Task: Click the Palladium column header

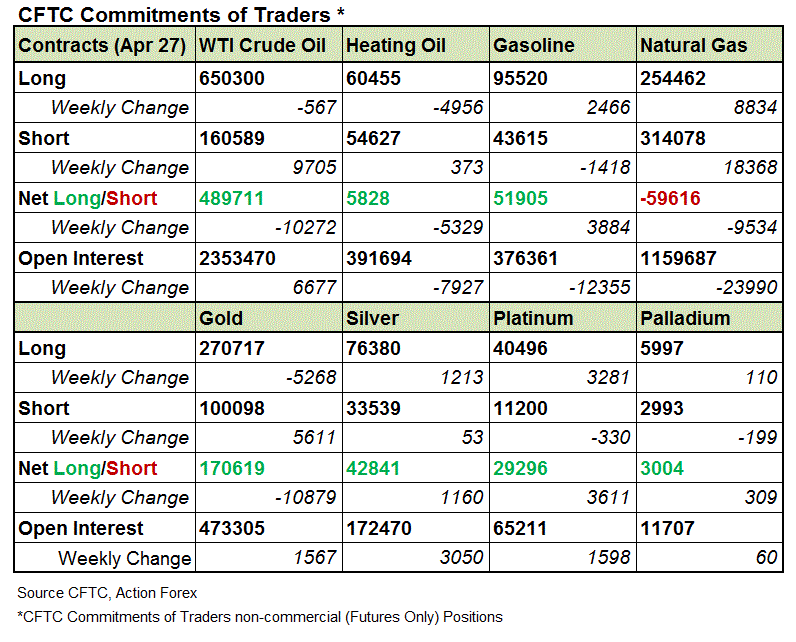Action: click(x=685, y=318)
